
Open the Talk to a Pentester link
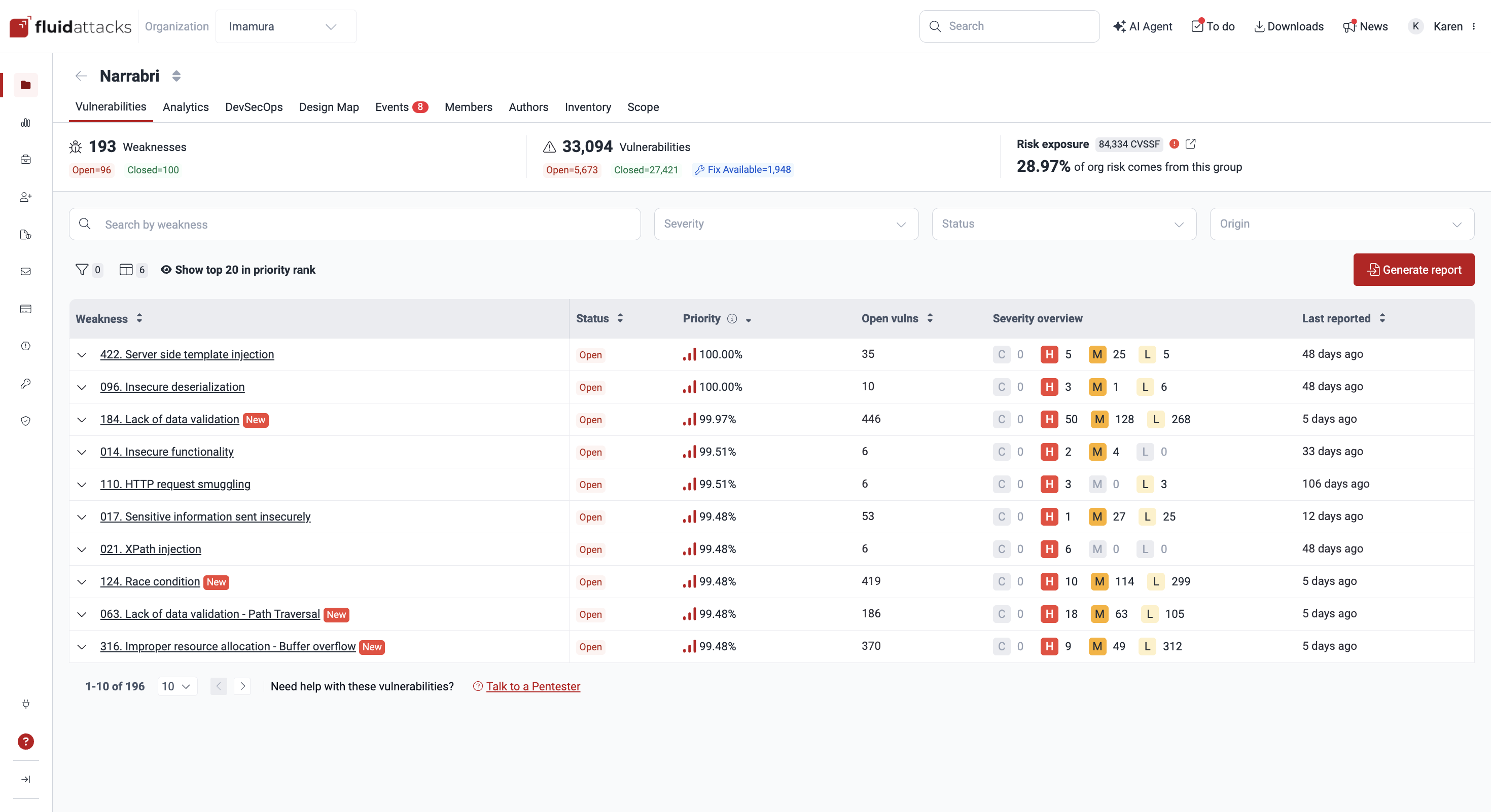click(x=532, y=686)
